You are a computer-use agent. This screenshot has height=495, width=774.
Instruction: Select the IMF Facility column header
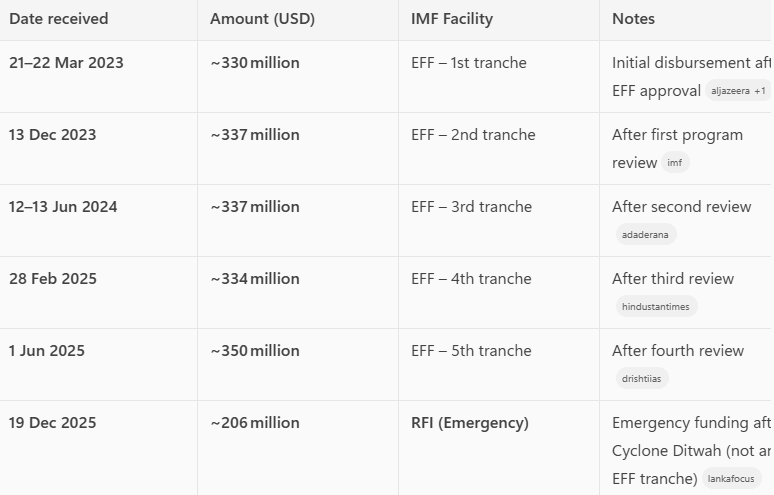coord(452,19)
